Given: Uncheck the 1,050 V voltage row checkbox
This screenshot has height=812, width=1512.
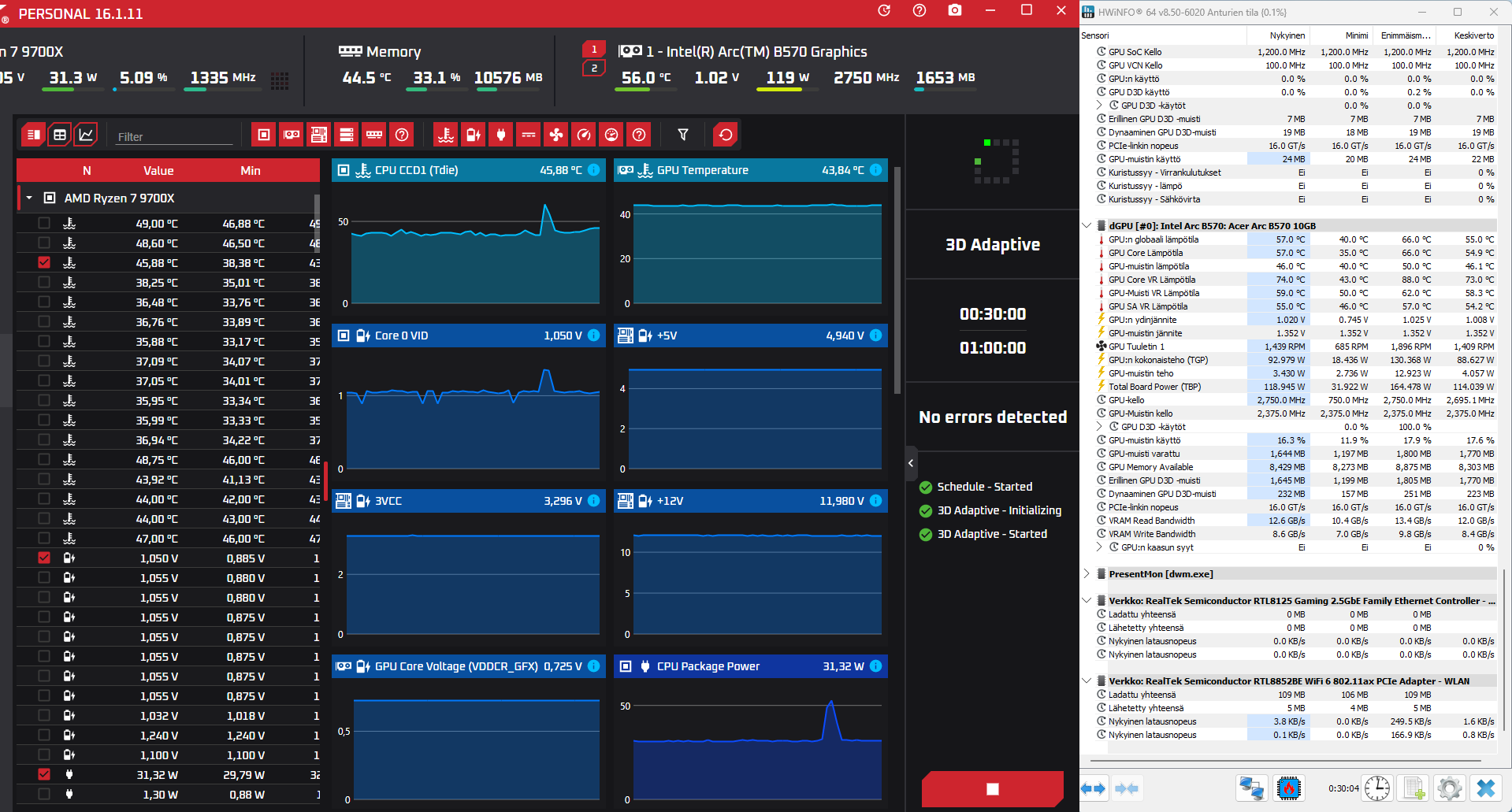Looking at the screenshot, I should 44,558.
